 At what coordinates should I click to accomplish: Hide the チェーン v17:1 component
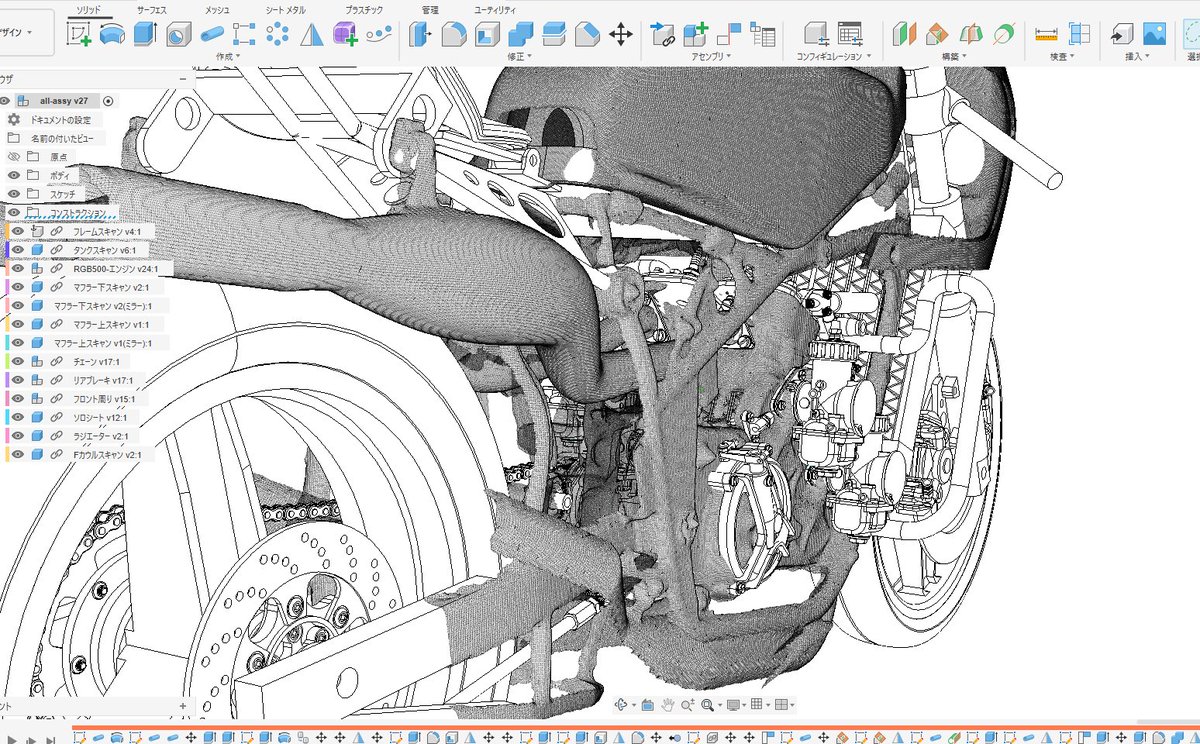point(18,361)
